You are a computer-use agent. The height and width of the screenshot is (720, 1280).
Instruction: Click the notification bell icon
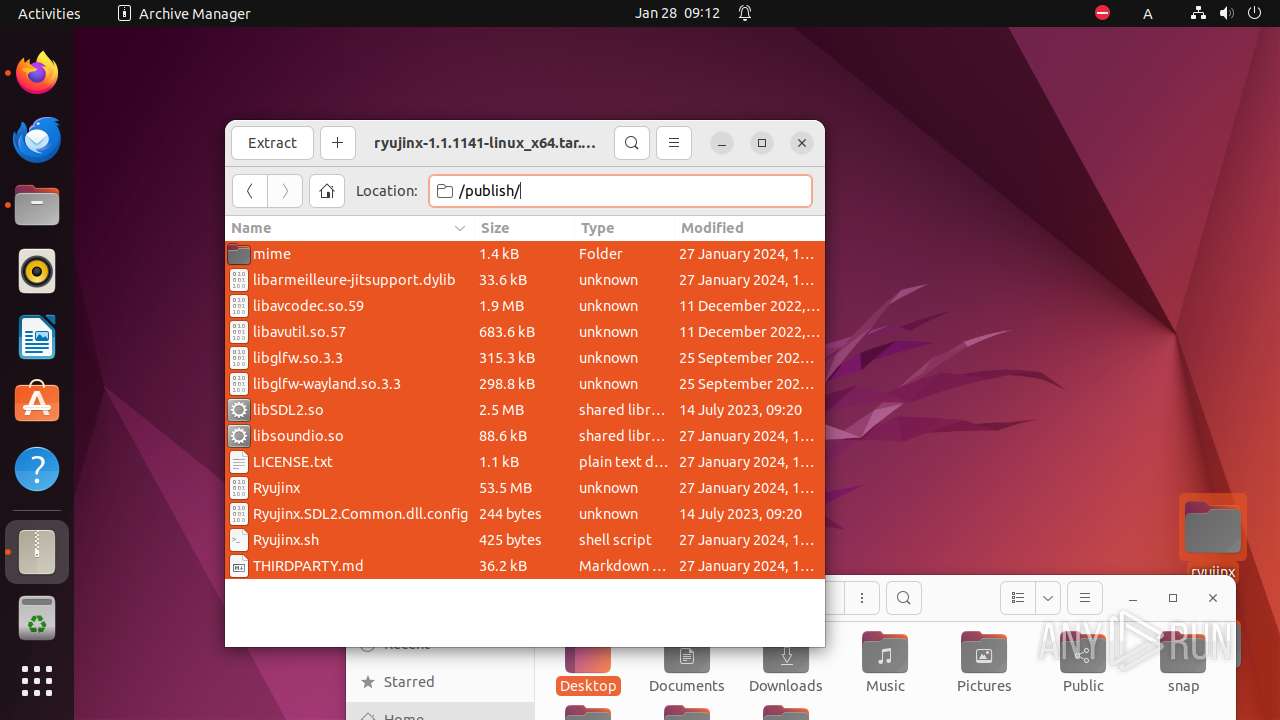coord(745,13)
